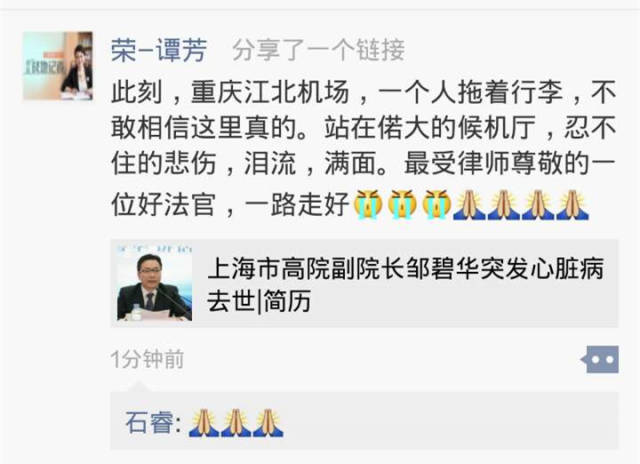This screenshot has width=640, height=464.
Task: Tap first praying hands emoji in post
Action: click(x=470, y=204)
